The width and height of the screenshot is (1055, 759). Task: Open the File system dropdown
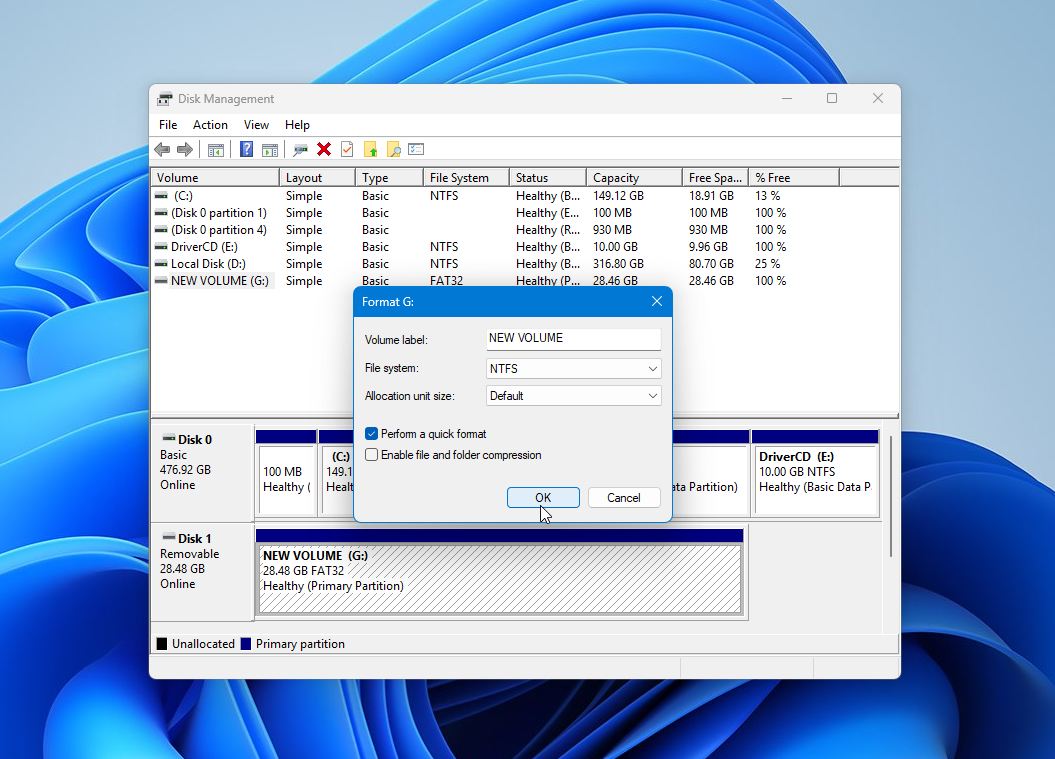point(573,369)
